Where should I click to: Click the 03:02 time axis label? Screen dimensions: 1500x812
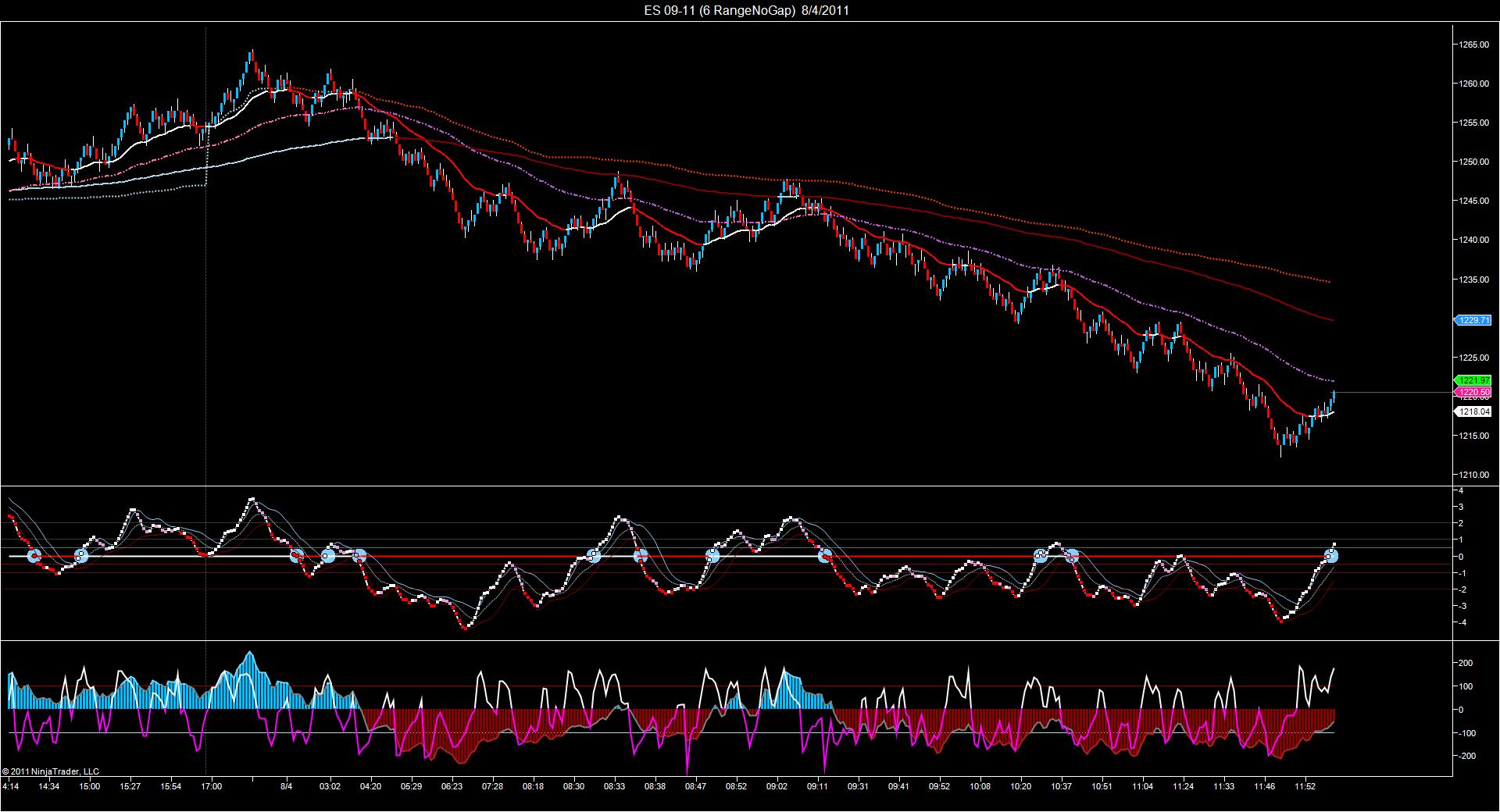[330, 786]
